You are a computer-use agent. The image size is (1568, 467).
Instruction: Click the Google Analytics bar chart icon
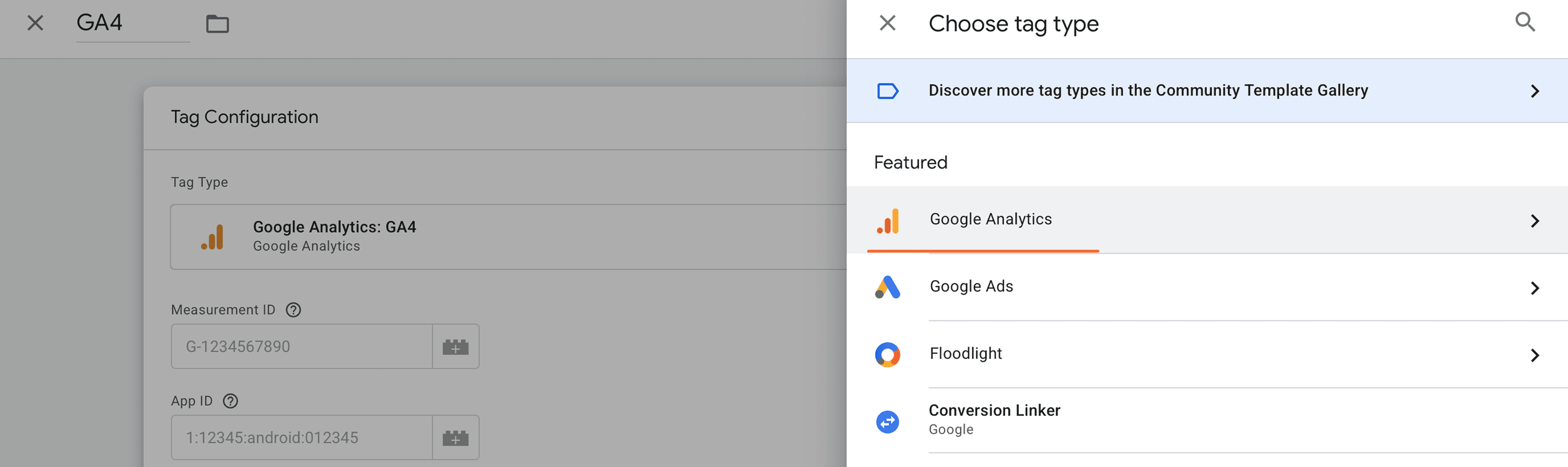point(887,220)
